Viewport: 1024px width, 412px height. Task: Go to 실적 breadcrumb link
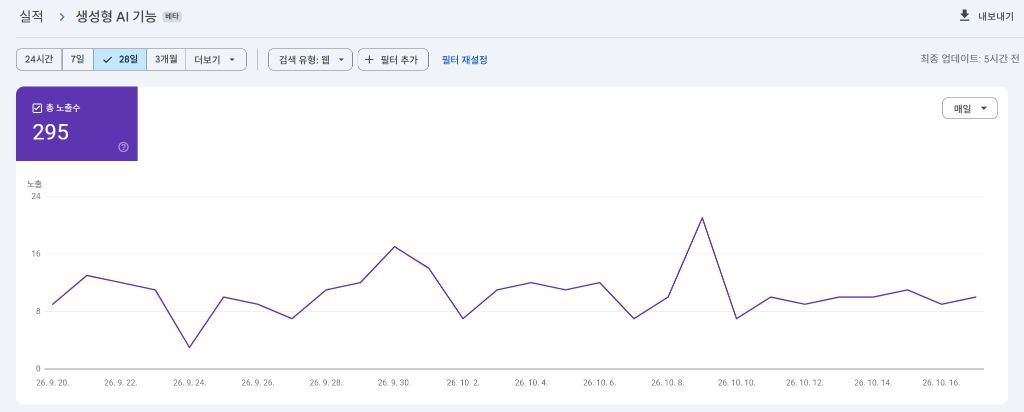click(x=32, y=17)
